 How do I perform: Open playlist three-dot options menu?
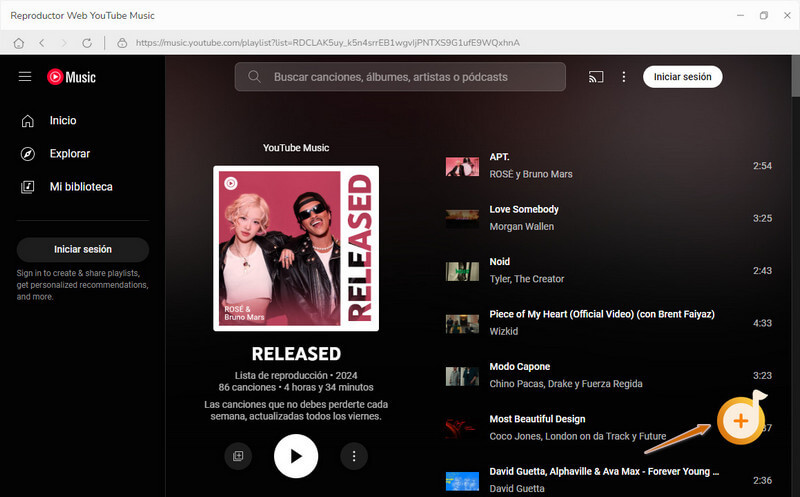[354, 456]
